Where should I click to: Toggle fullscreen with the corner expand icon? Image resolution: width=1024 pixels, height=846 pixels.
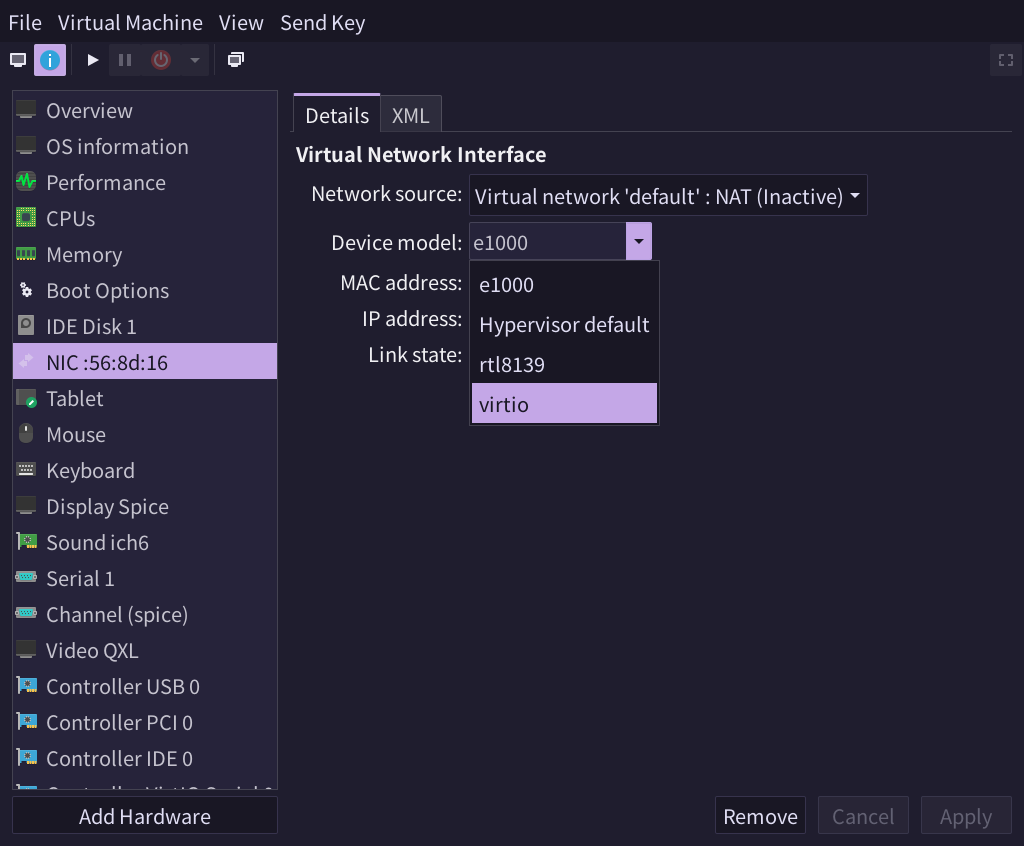point(1006,59)
